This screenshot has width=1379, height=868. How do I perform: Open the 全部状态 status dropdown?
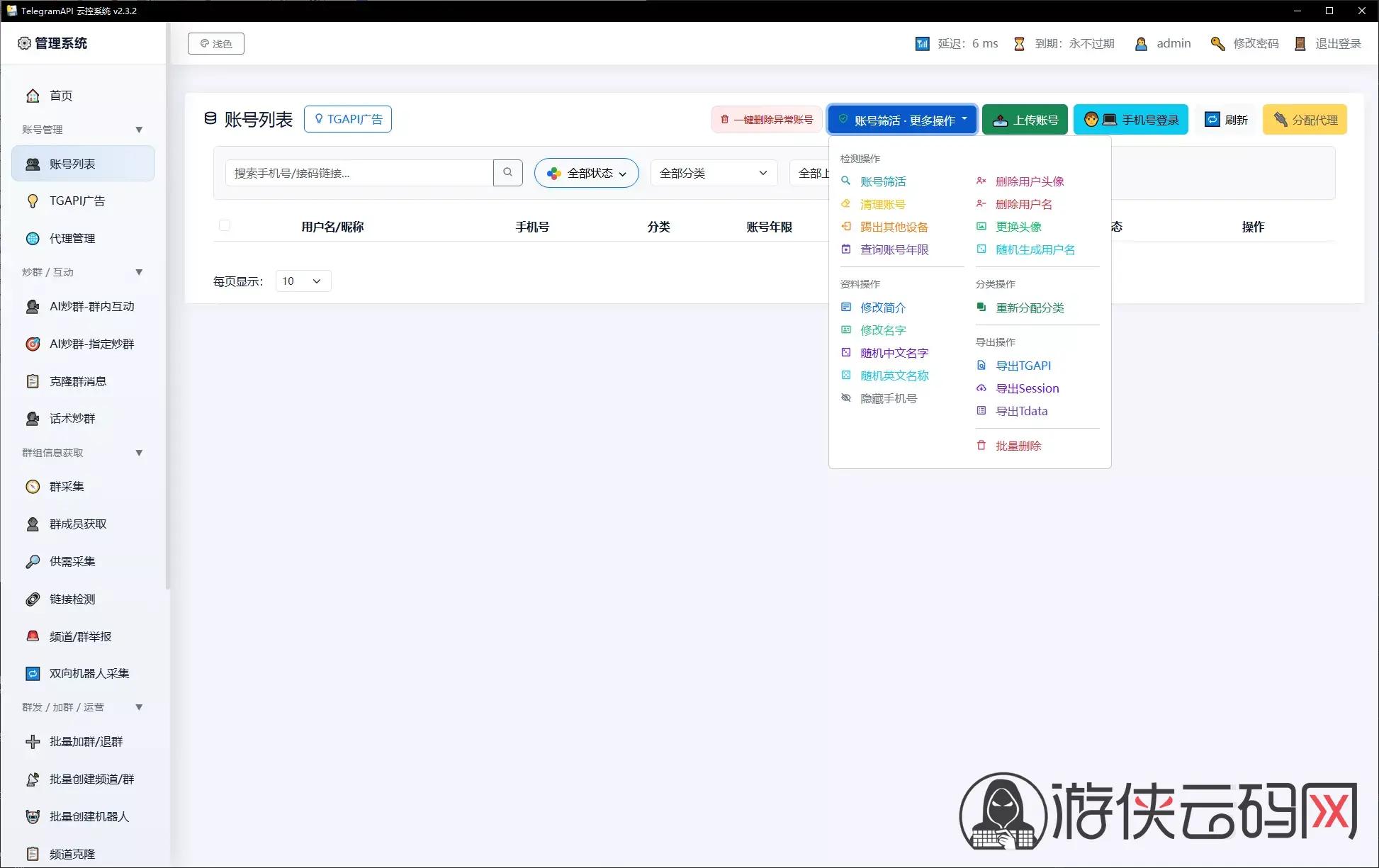pos(587,173)
